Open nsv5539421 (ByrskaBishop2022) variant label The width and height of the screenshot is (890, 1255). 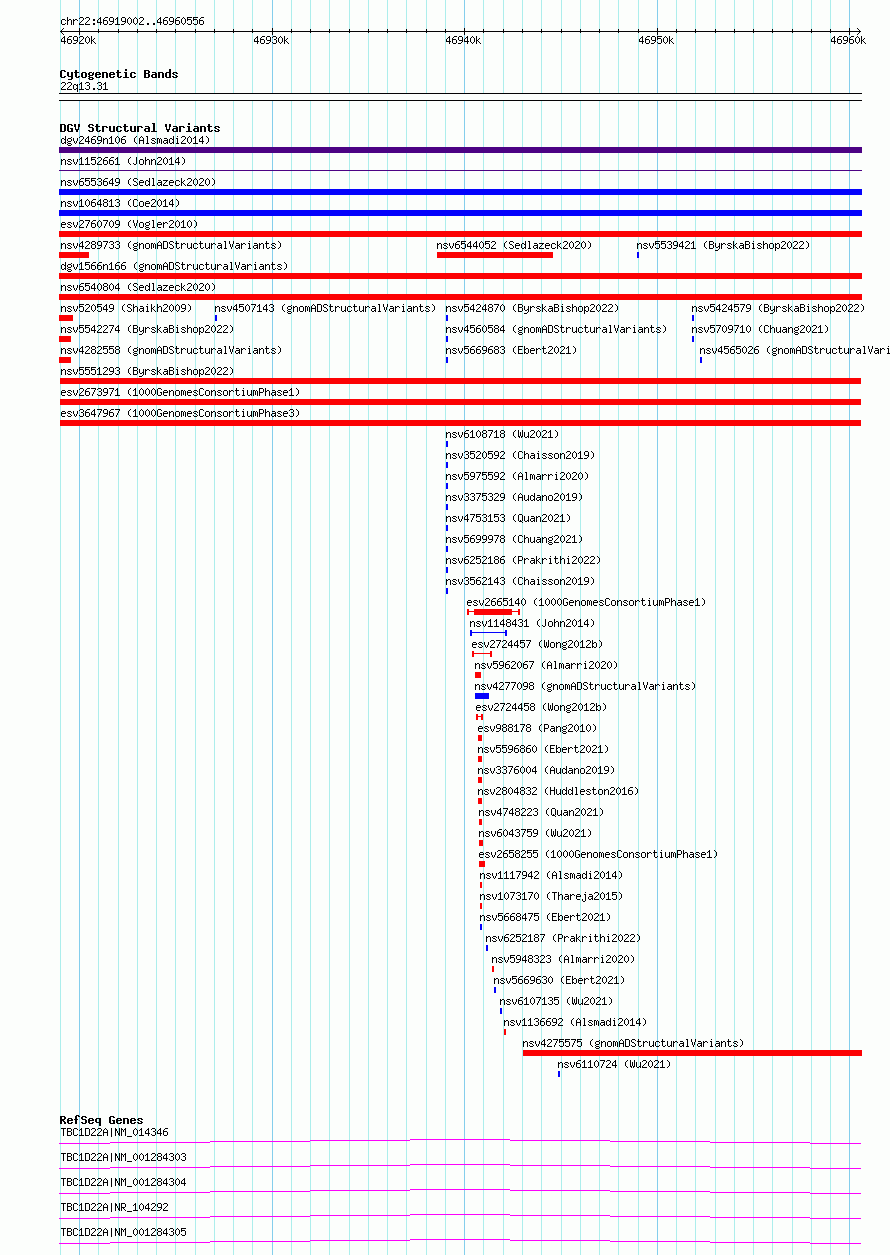(723, 246)
